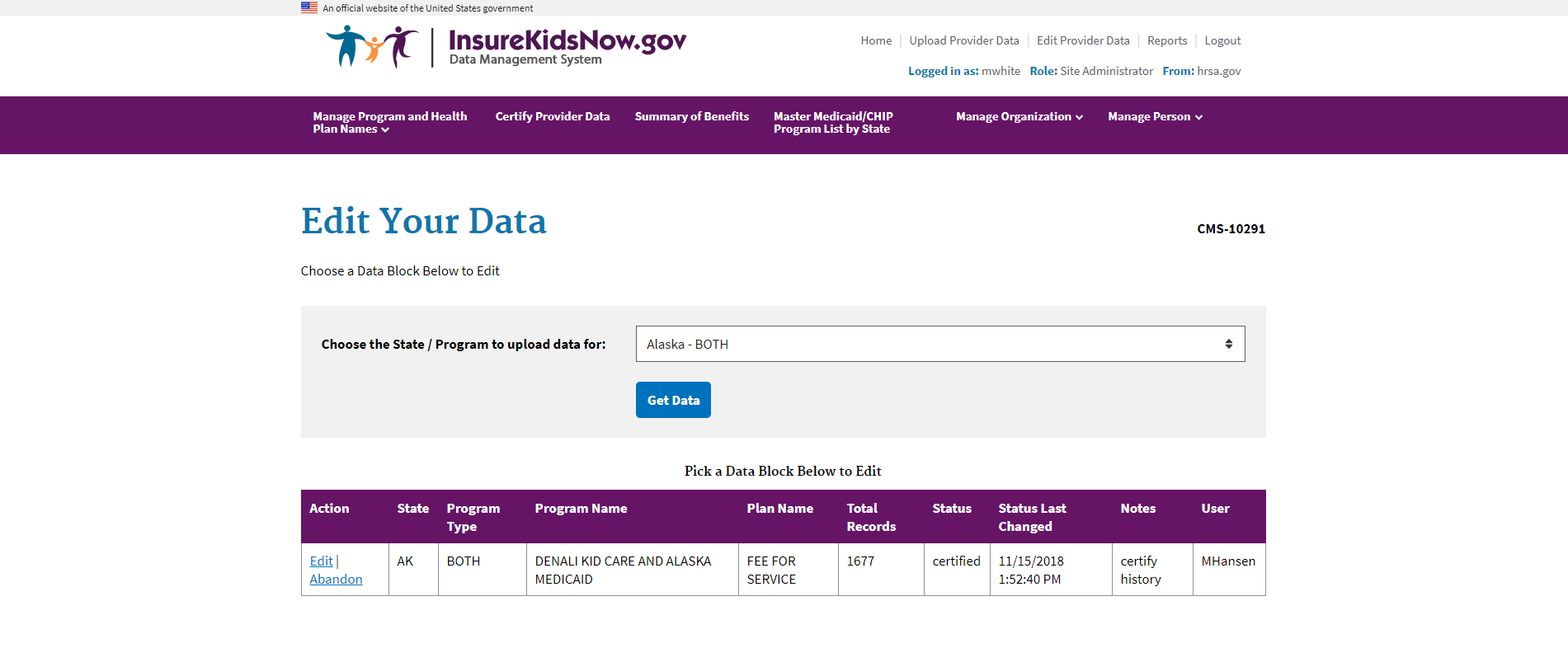Expand the Manage Person menu
The height and width of the screenshot is (648, 1568).
[1154, 117]
